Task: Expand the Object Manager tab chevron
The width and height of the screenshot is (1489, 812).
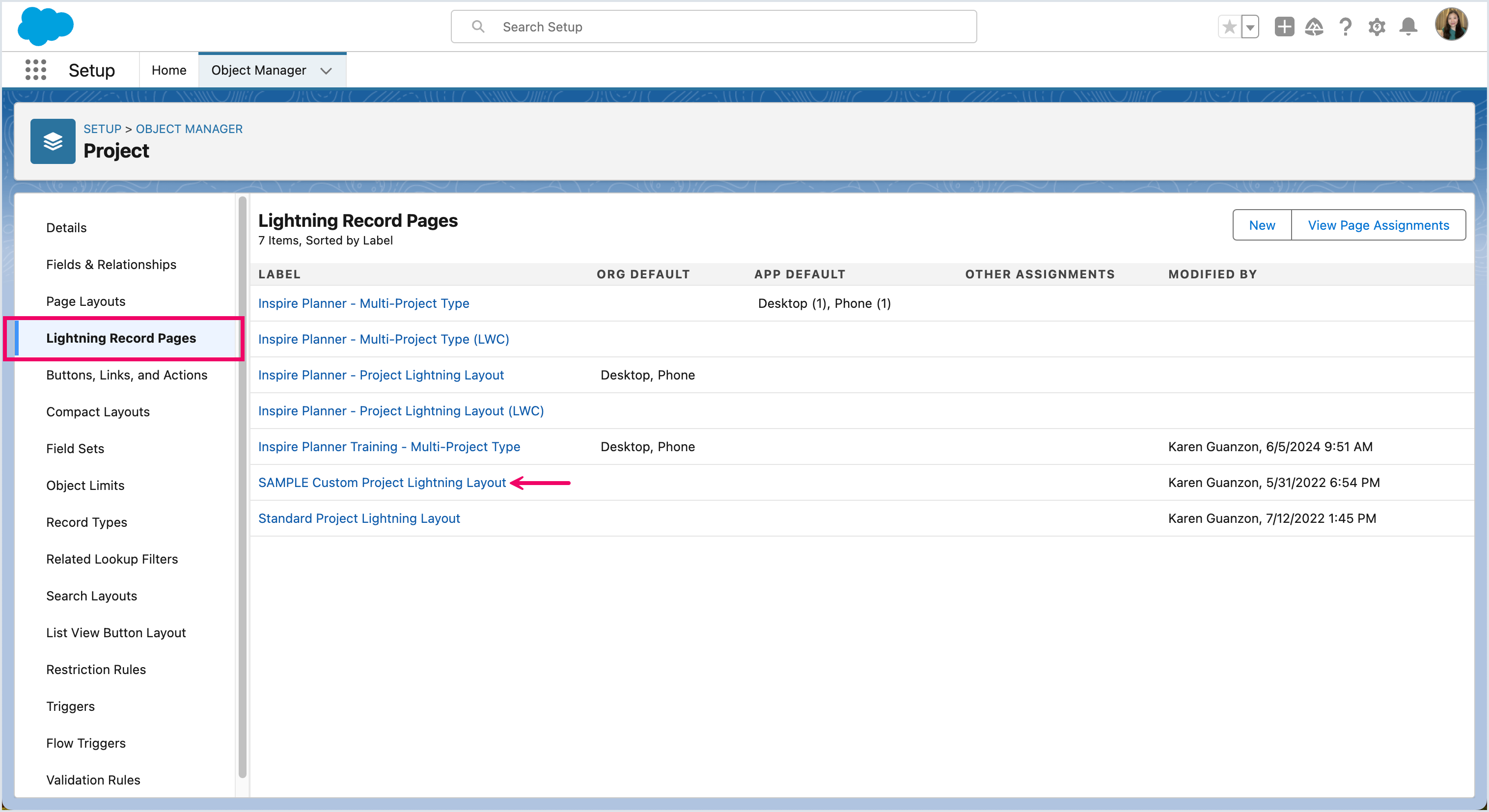Action: pyautogui.click(x=326, y=71)
